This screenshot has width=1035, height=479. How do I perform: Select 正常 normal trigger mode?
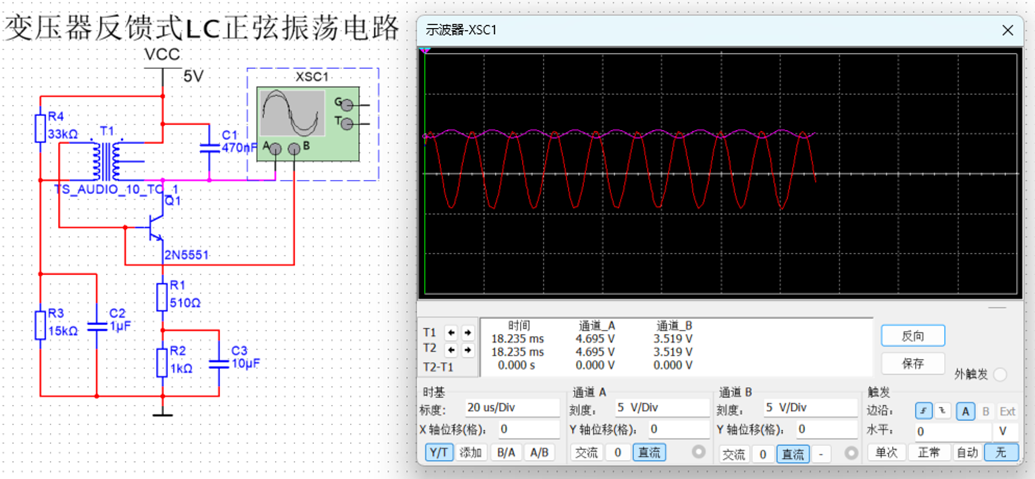[x=929, y=453]
